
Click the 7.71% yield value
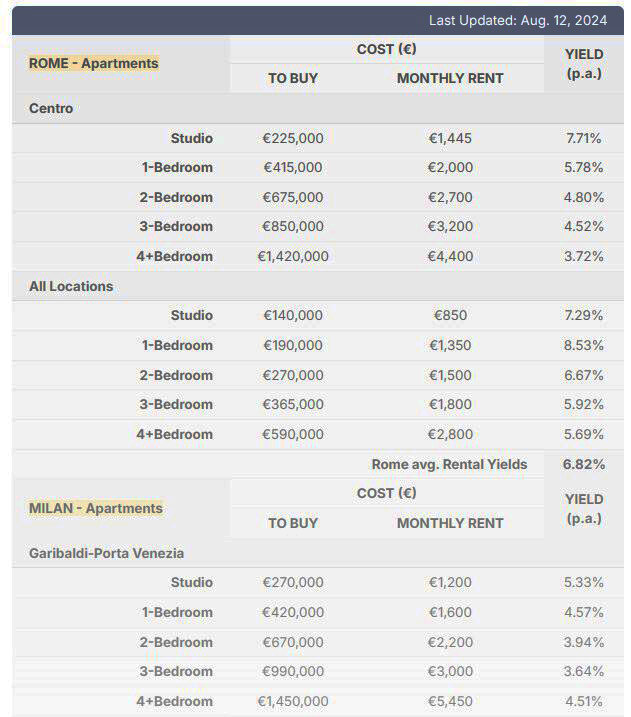(x=584, y=138)
